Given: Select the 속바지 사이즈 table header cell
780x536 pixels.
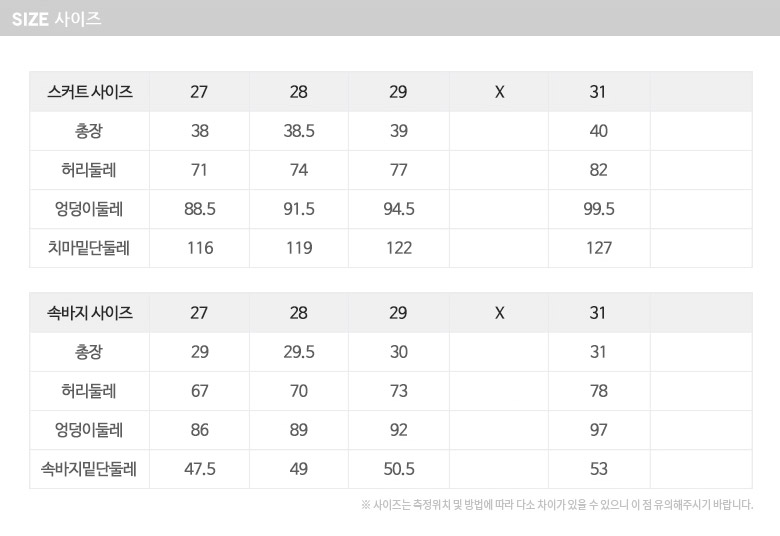Looking at the screenshot, I should [90, 313].
